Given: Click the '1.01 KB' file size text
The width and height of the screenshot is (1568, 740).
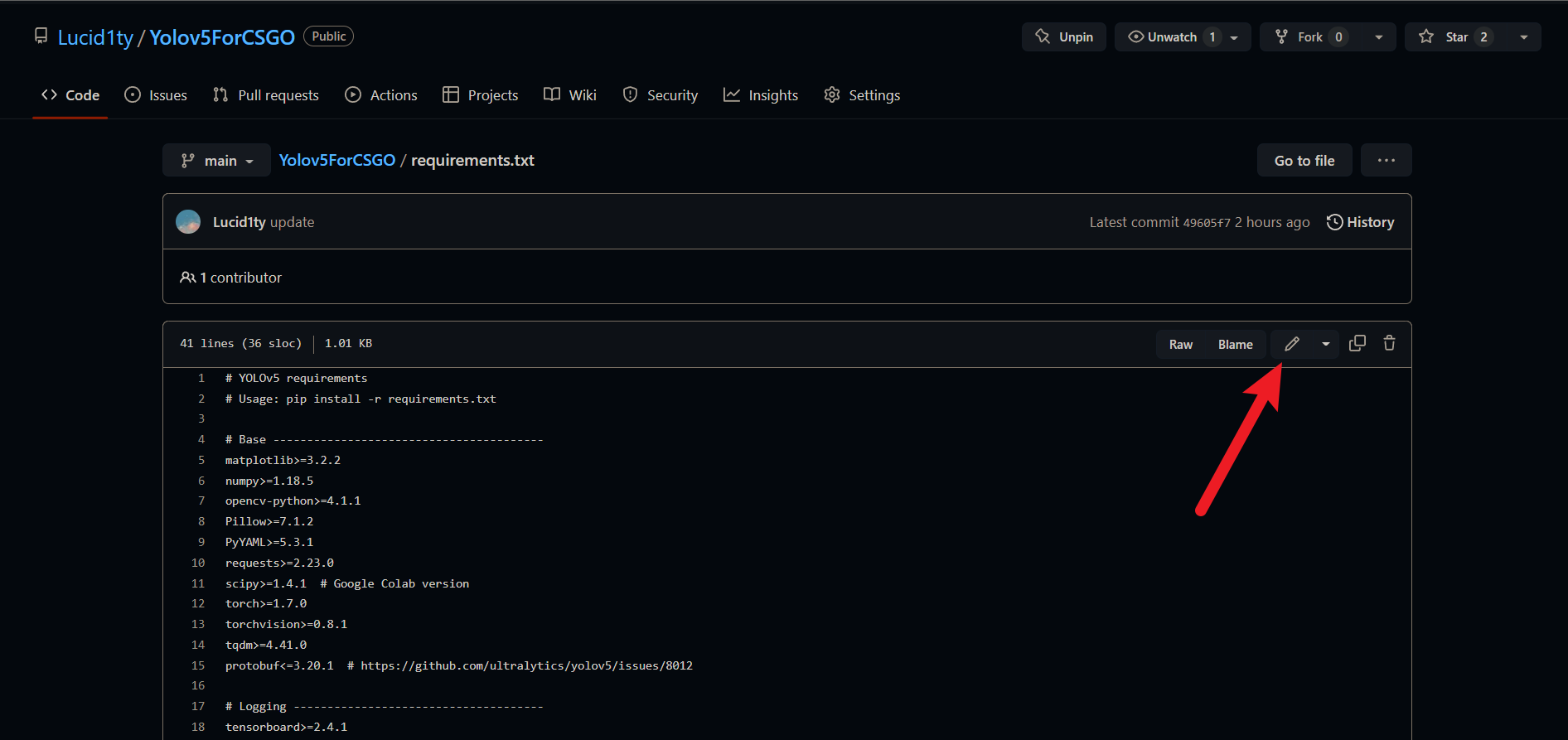Looking at the screenshot, I should click(348, 343).
